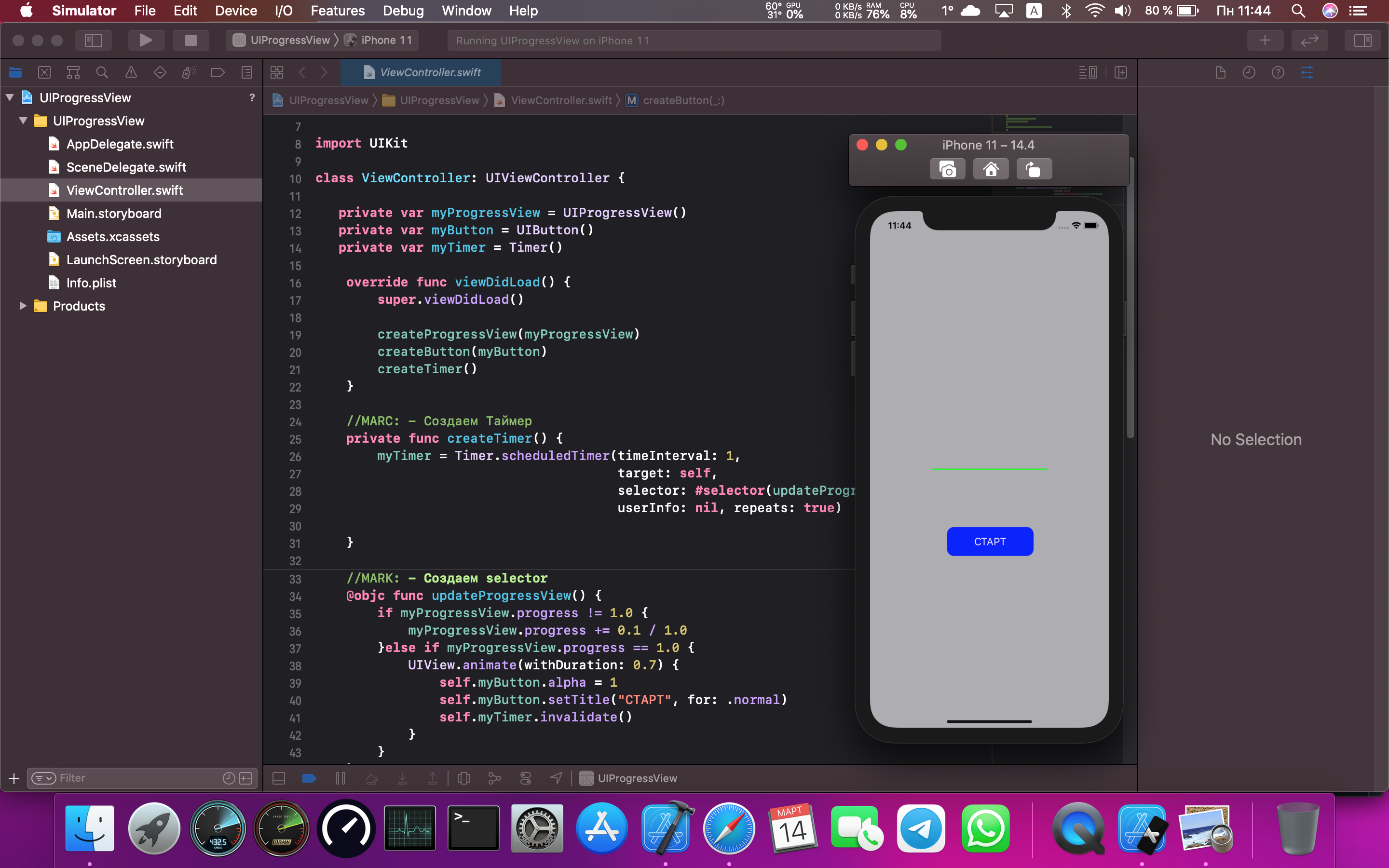This screenshot has height=868, width=1389.
Task: Toggle the left navigator panel visibility
Action: pos(93,40)
